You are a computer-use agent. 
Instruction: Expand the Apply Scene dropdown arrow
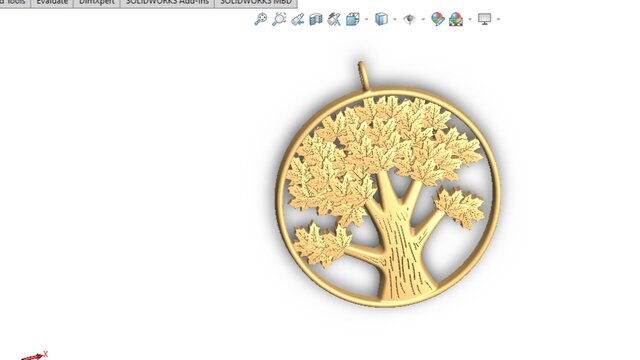(470, 19)
